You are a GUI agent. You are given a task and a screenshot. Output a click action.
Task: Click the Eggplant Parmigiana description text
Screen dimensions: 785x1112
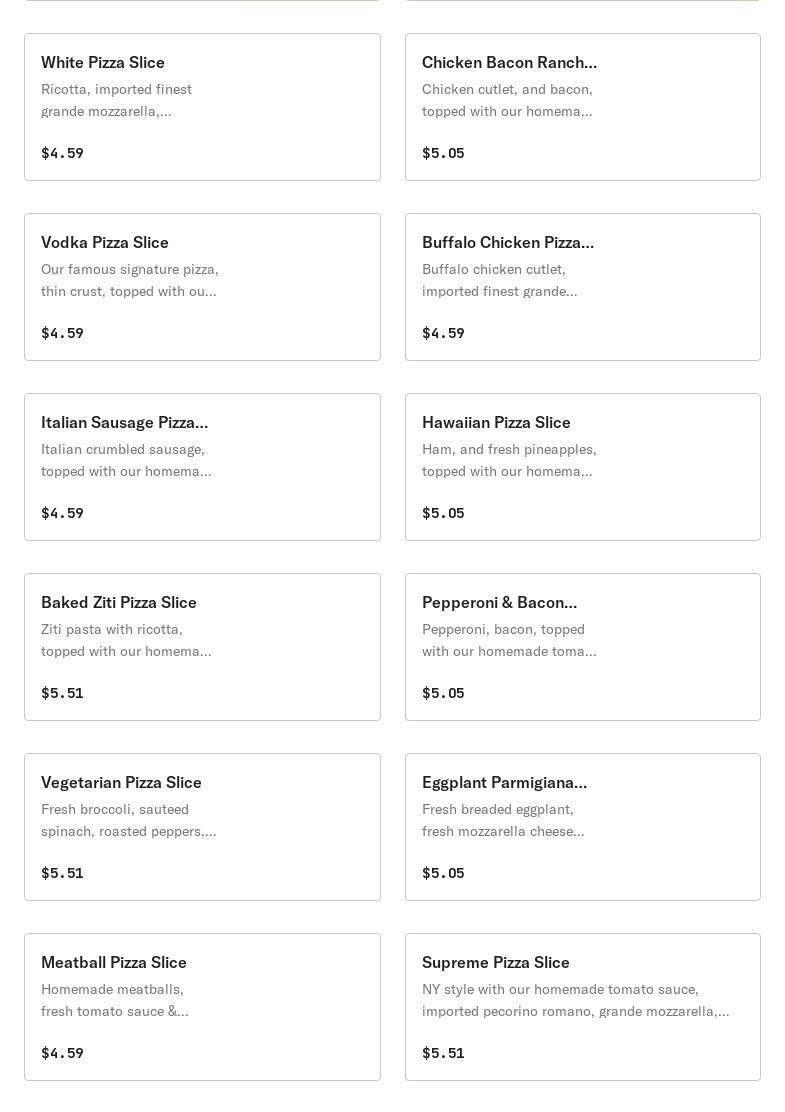click(x=503, y=821)
